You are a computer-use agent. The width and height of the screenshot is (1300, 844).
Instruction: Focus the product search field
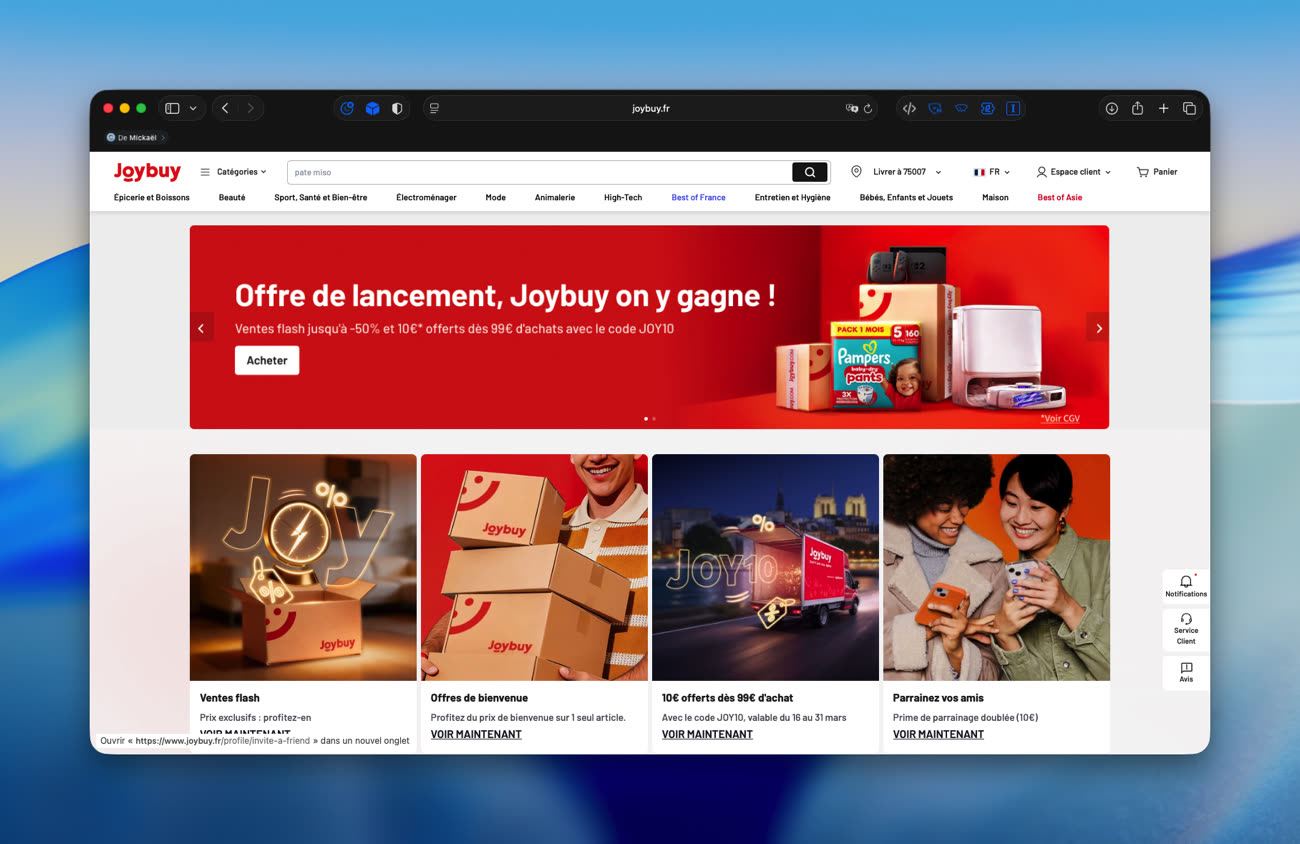coord(540,172)
